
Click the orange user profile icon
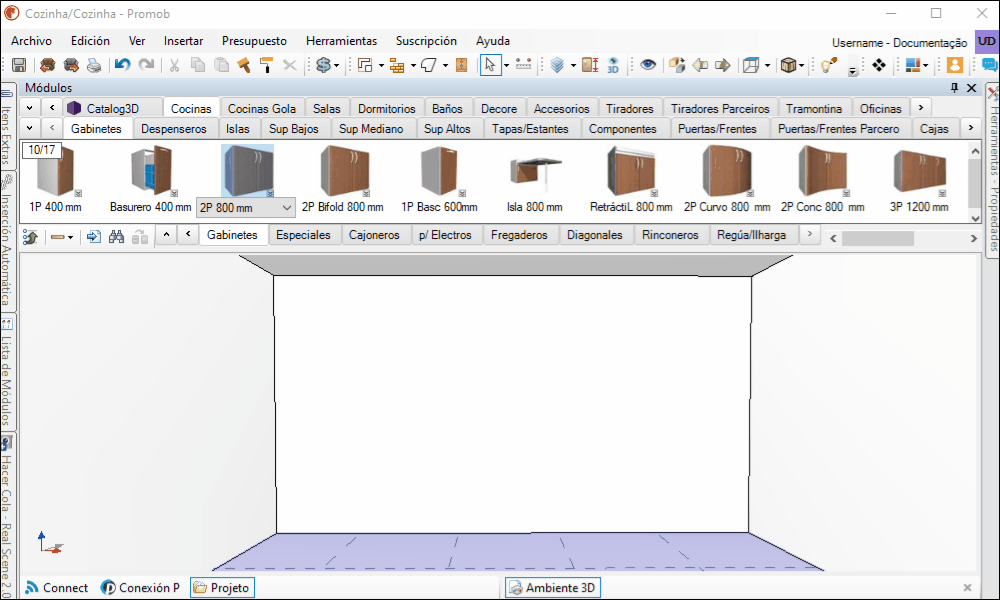coord(955,65)
